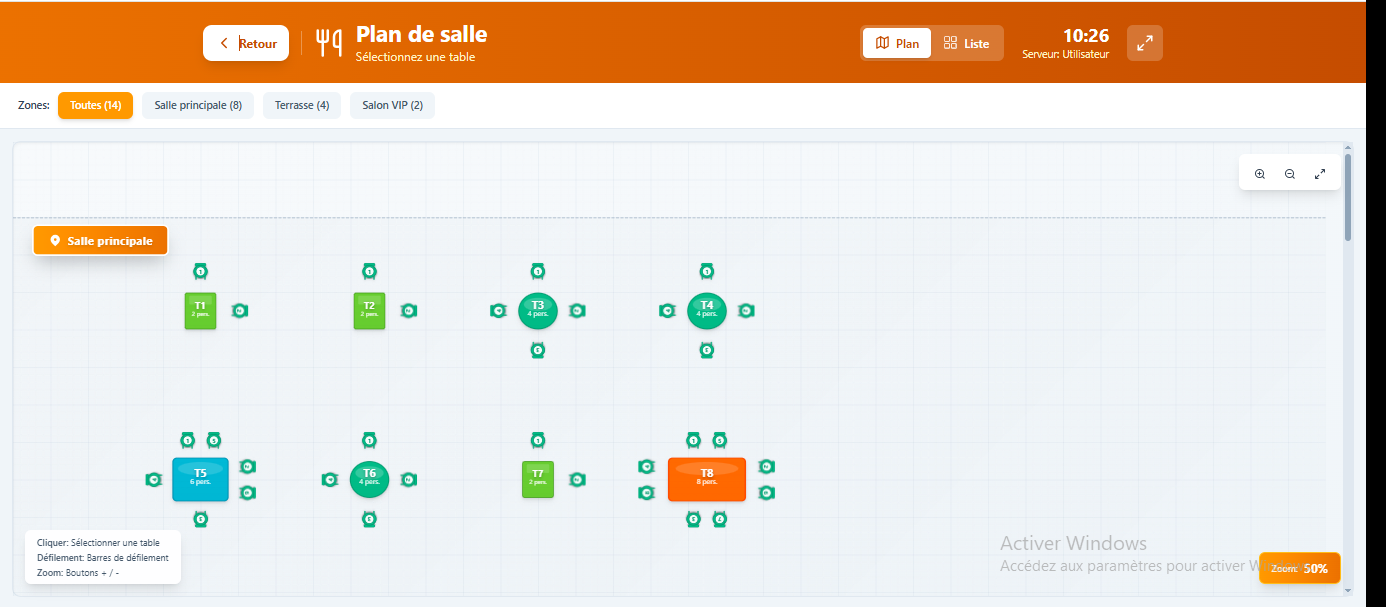Image resolution: width=1386 pixels, height=607 pixels.
Task: Select round table T6
Action: tap(369, 479)
